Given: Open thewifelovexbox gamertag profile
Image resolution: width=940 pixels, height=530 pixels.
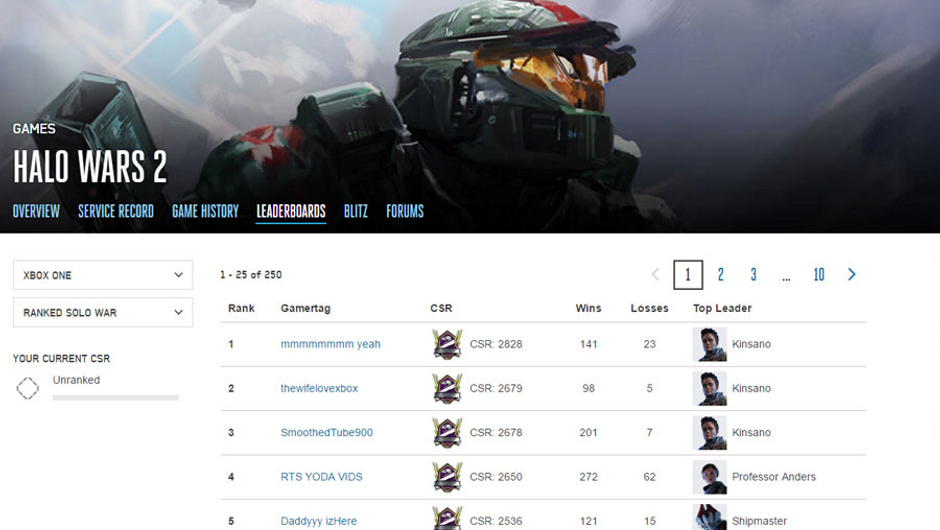Looking at the screenshot, I should (x=319, y=389).
